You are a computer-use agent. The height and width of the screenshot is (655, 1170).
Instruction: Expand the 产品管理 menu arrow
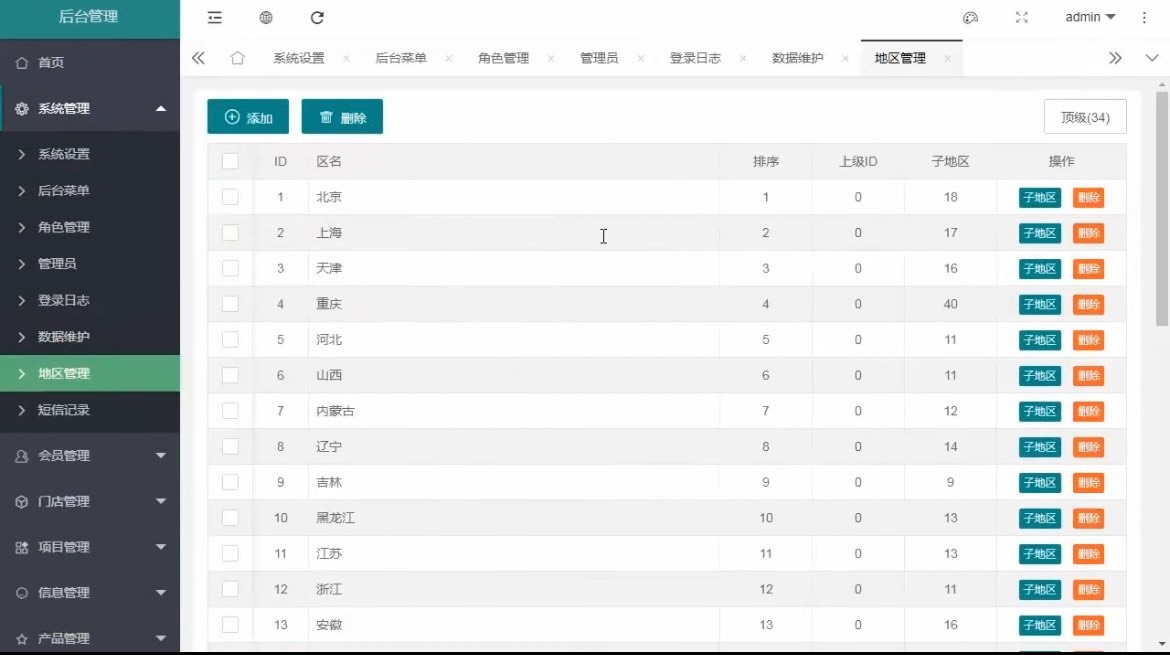click(160, 639)
